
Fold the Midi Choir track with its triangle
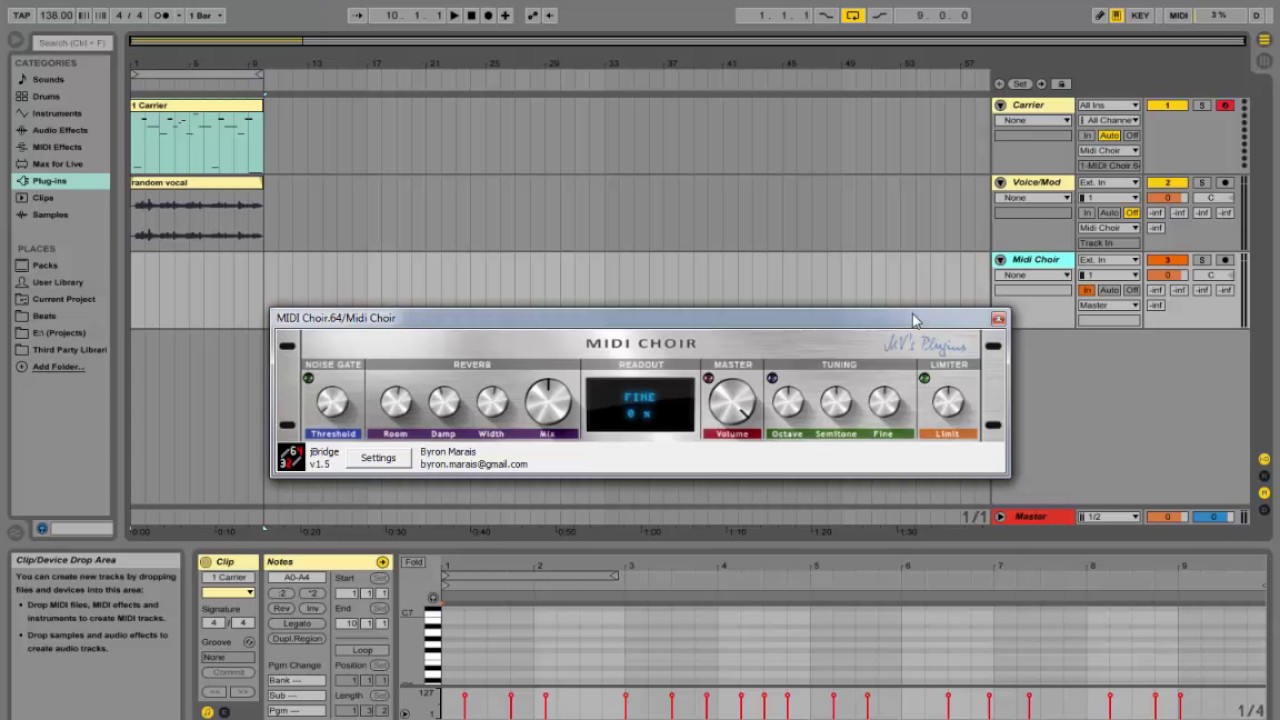[x=1000, y=260]
